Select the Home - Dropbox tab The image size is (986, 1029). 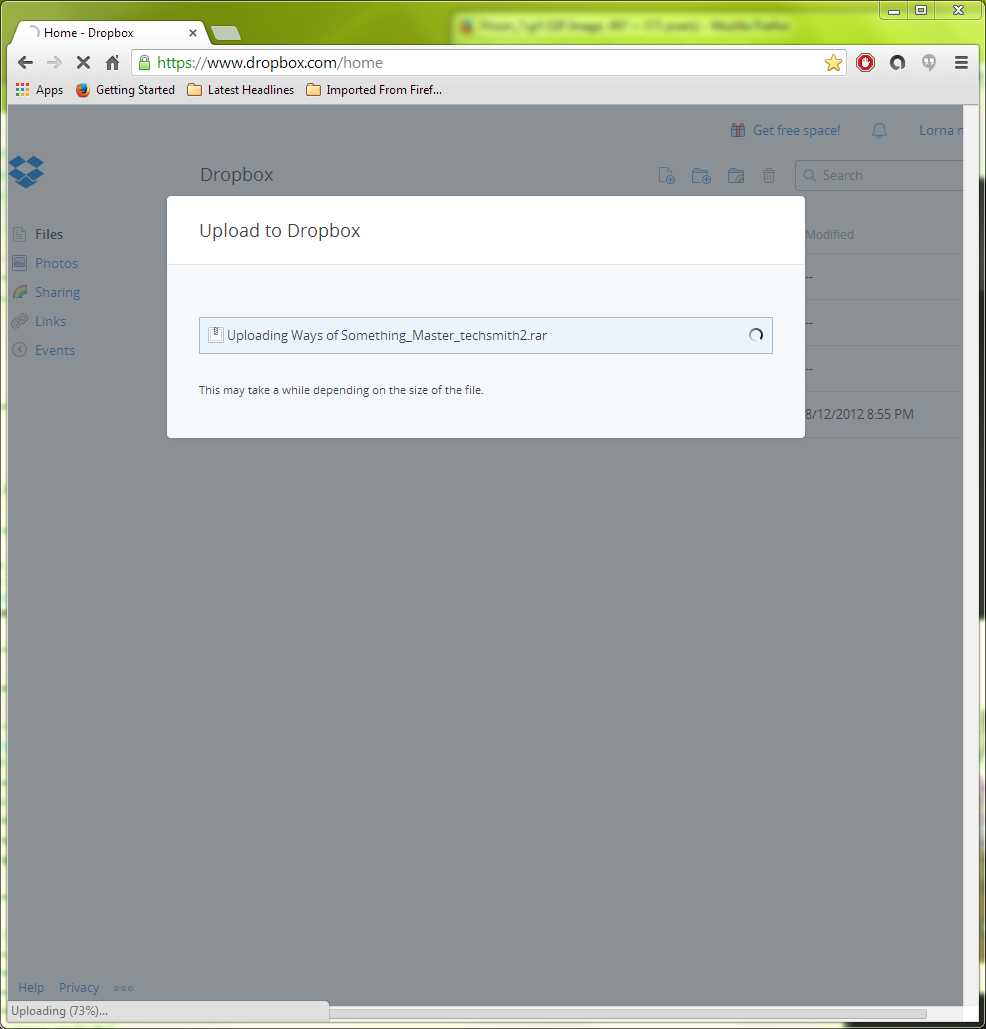[108, 33]
